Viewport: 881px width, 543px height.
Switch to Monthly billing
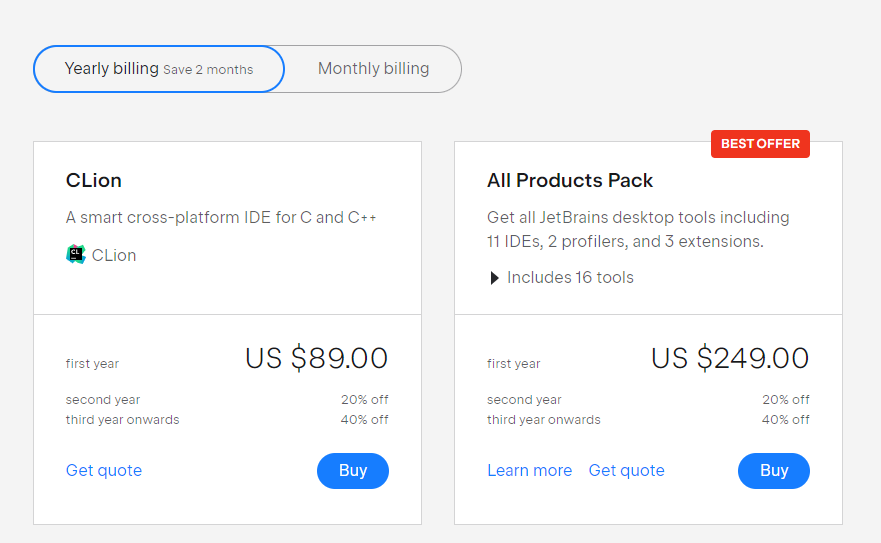click(373, 69)
